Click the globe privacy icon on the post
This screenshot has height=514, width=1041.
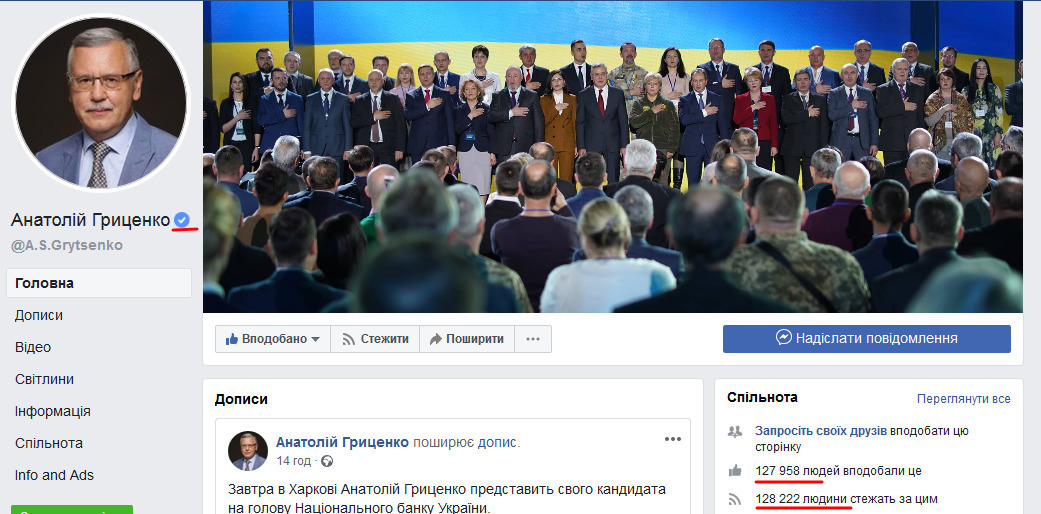click(327, 461)
